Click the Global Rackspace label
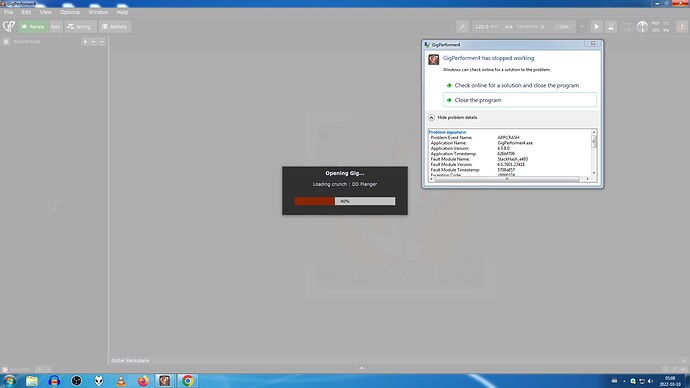Viewport: 690px width, 388px height. 130,360
